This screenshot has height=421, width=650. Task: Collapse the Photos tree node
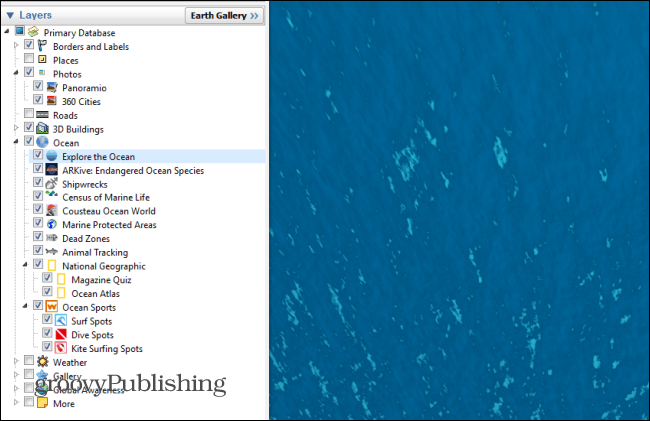(16, 73)
